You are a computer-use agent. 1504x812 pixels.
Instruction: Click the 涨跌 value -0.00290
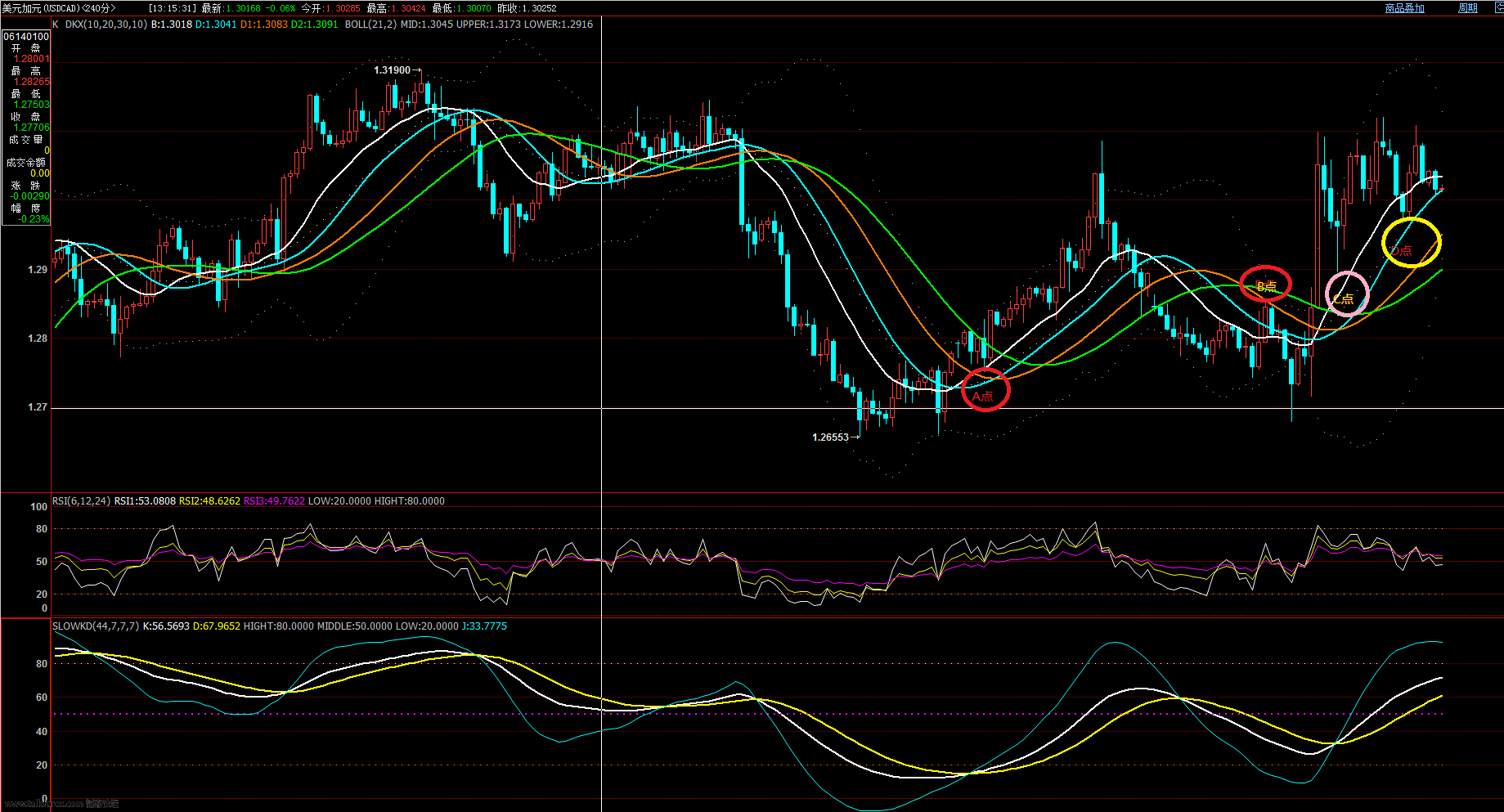(29, 196)
